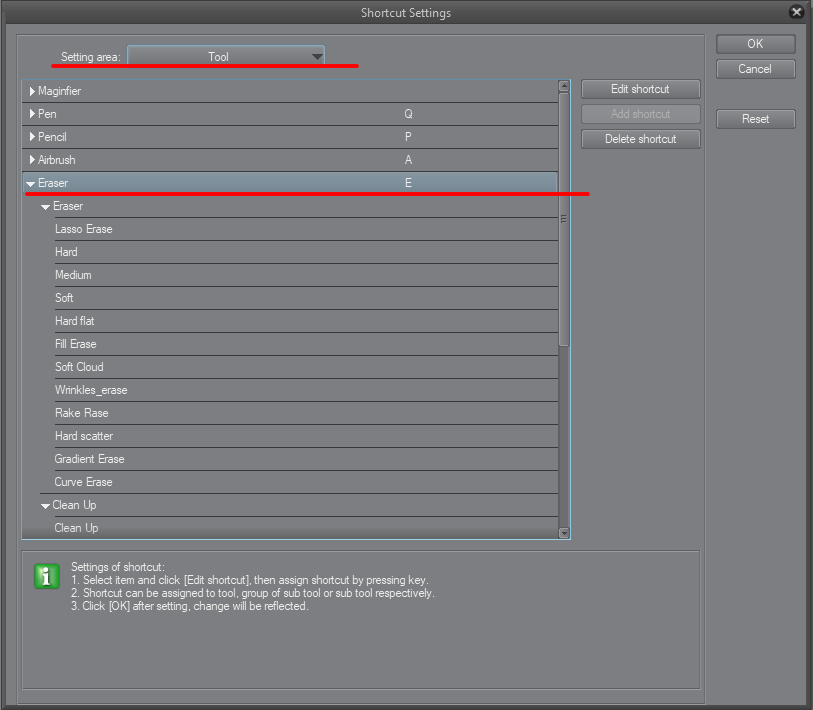
Task: Select the Lasso Erase sub tool
Action: pos(84,229)
